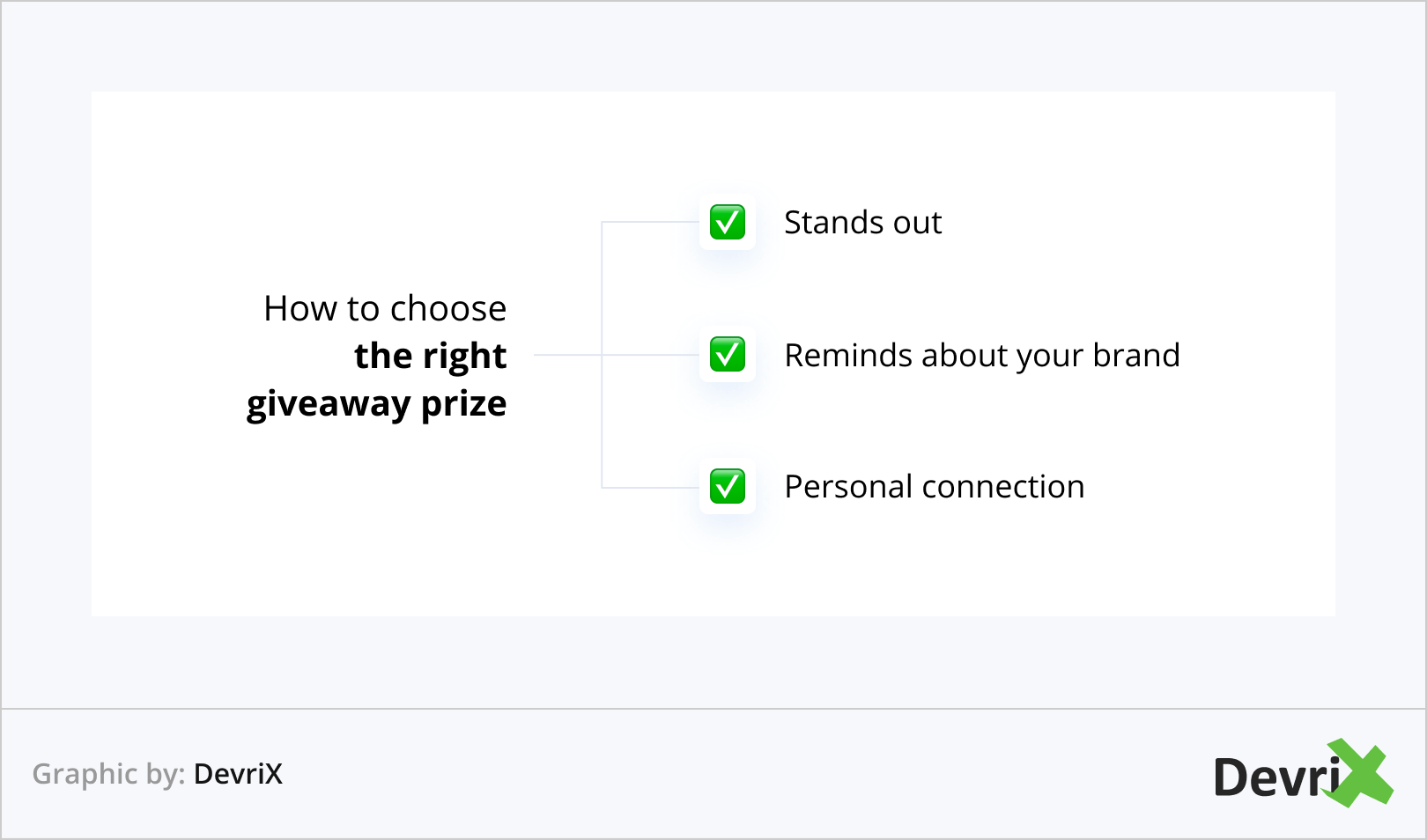This screenshot has width=1427, height=840.
Task: Click the "How to choose" heading line
Action: (x=385, y=309)
